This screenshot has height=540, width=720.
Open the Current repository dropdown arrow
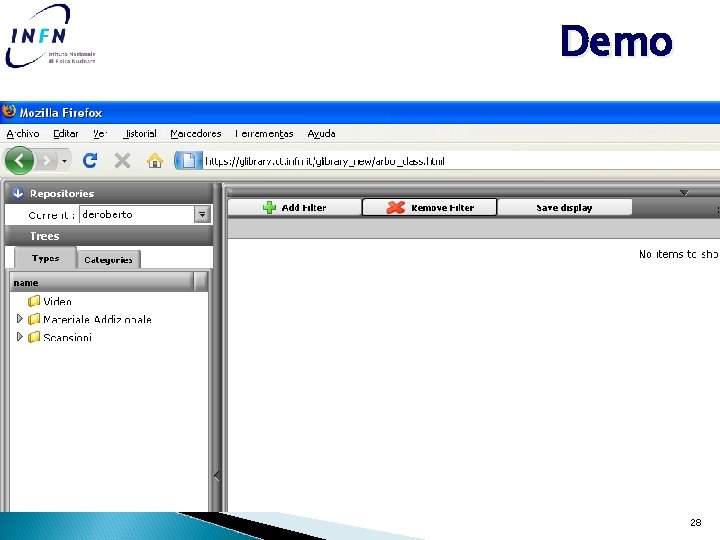pos(202,214)
